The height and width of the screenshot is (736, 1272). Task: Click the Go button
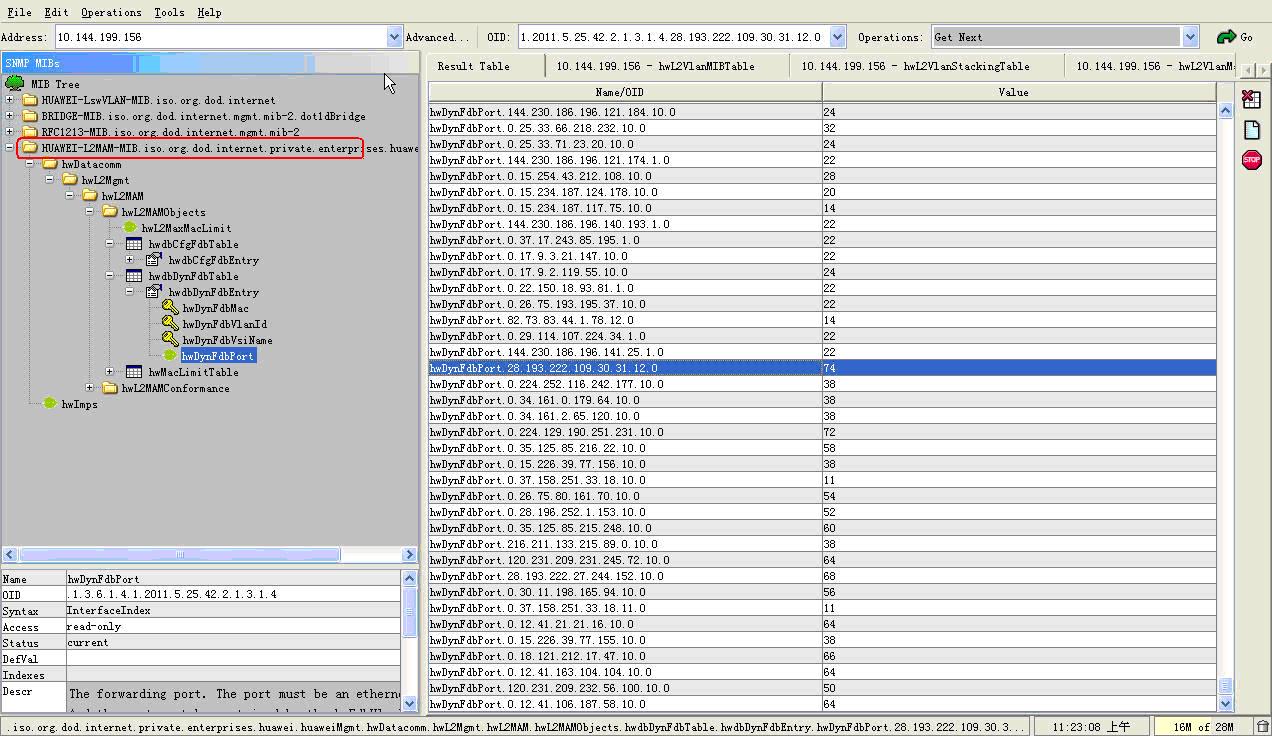point(1235,37)
